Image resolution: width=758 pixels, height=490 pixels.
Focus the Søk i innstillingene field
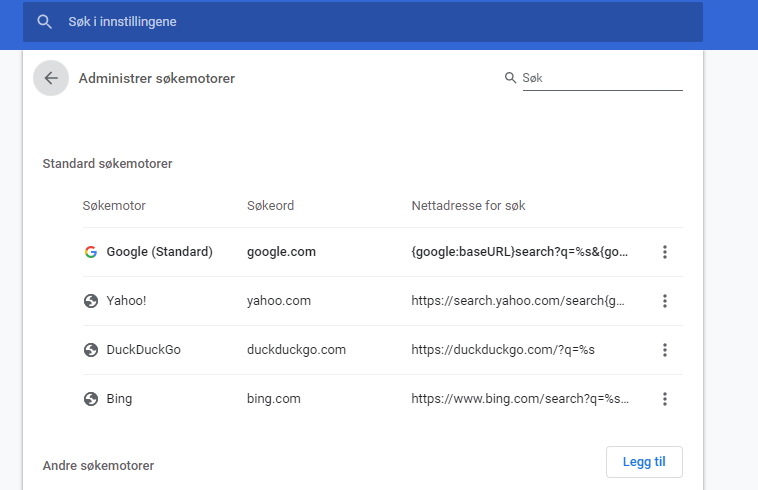click(363, 22)
